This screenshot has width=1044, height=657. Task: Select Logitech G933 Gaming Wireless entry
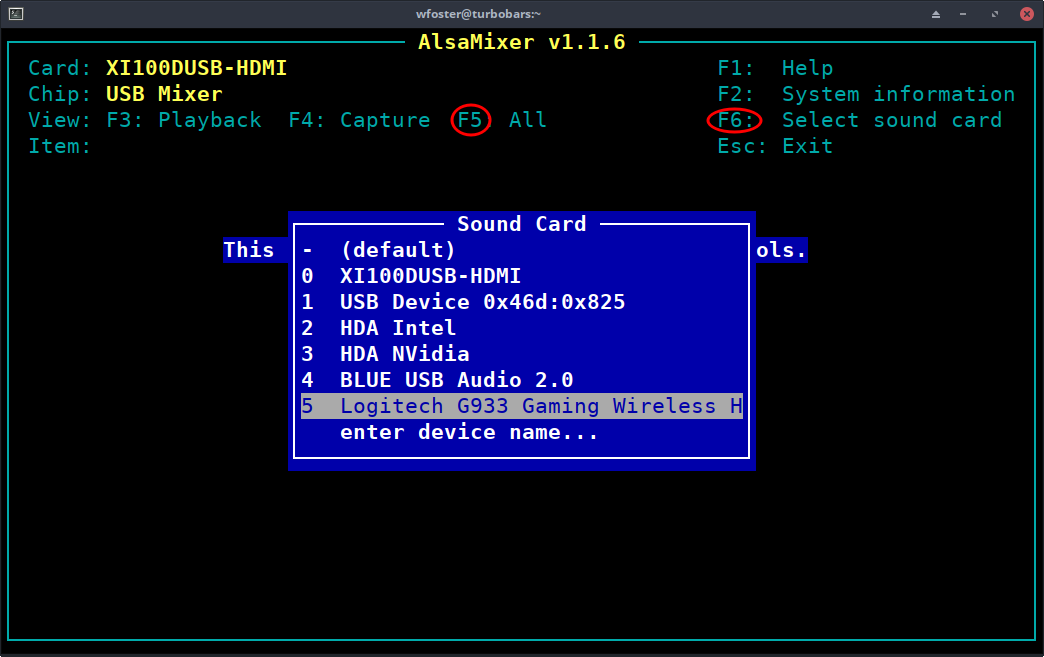521,406
